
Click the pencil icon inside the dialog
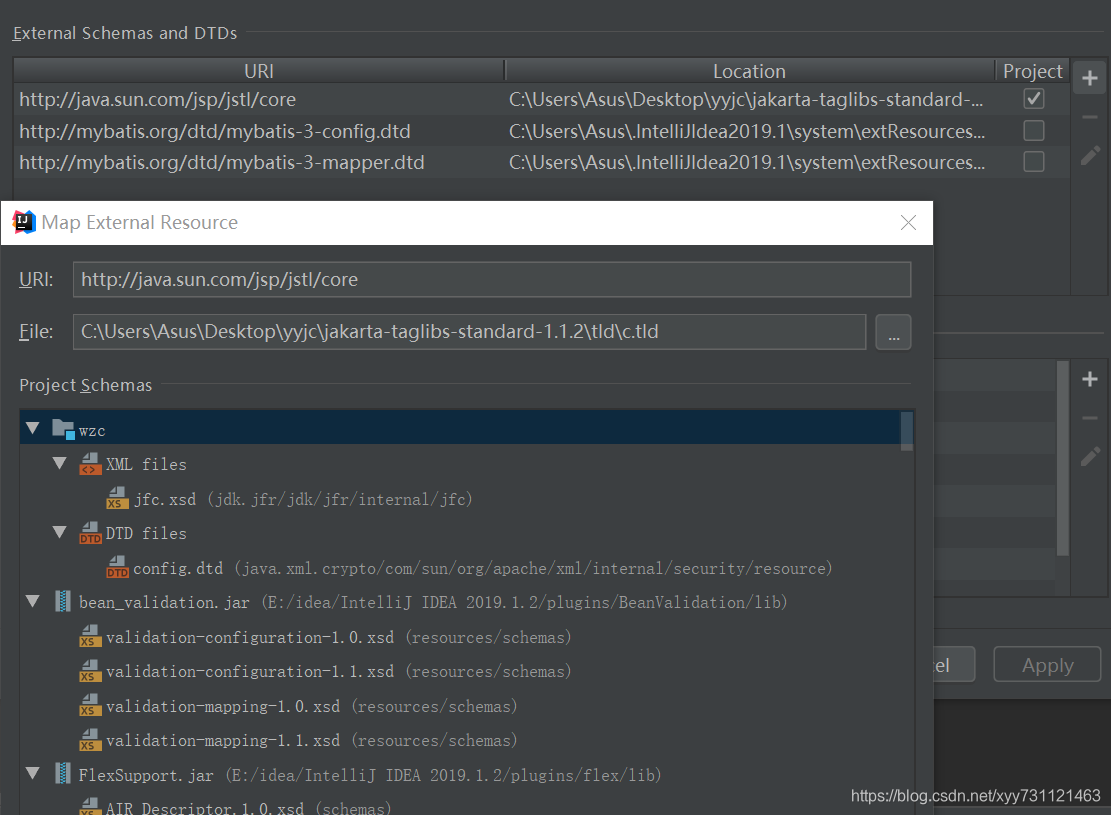[1089, 456]
